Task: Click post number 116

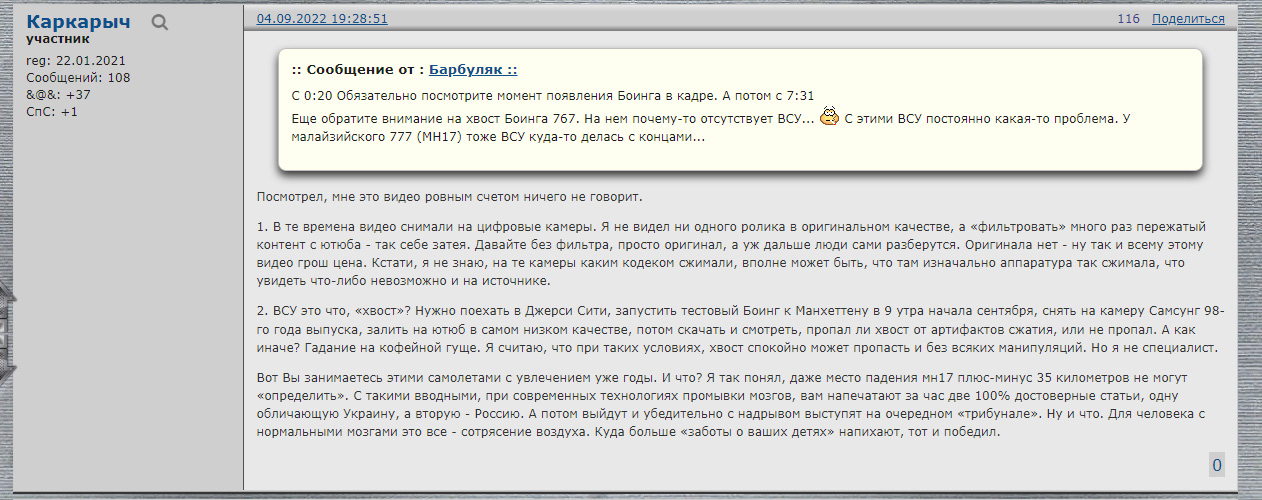Action: [x=1128, y=19]
